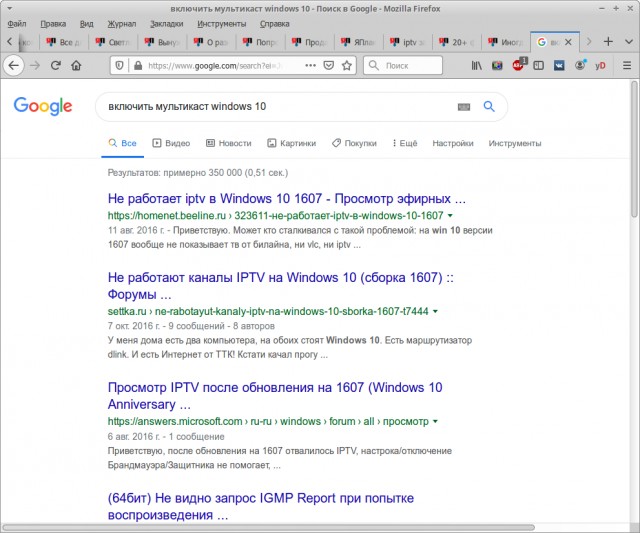Open the Вид menu
Image resolution: width=640 pixels, height=533 pixels.
(87, 24)
